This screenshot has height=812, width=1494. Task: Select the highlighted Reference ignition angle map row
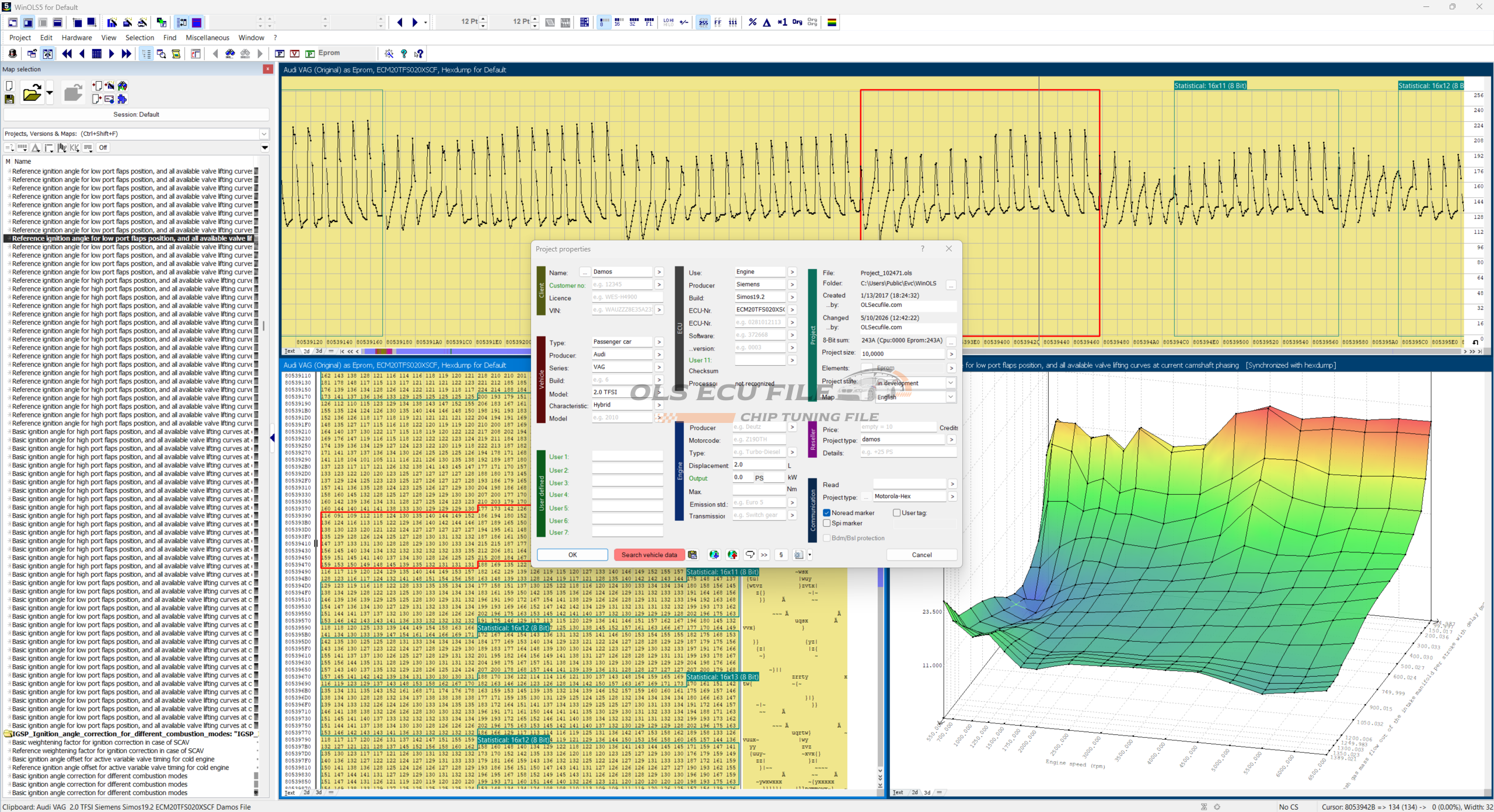(x=132, y=238)
